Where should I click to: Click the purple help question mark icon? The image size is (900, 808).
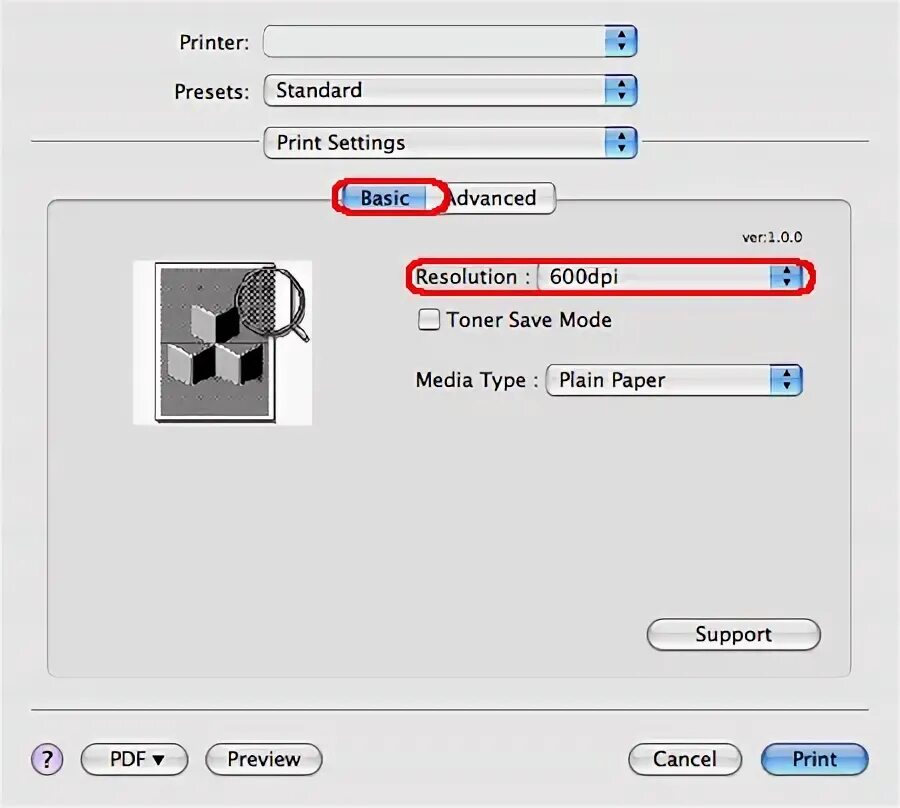[x=47, y=759]
